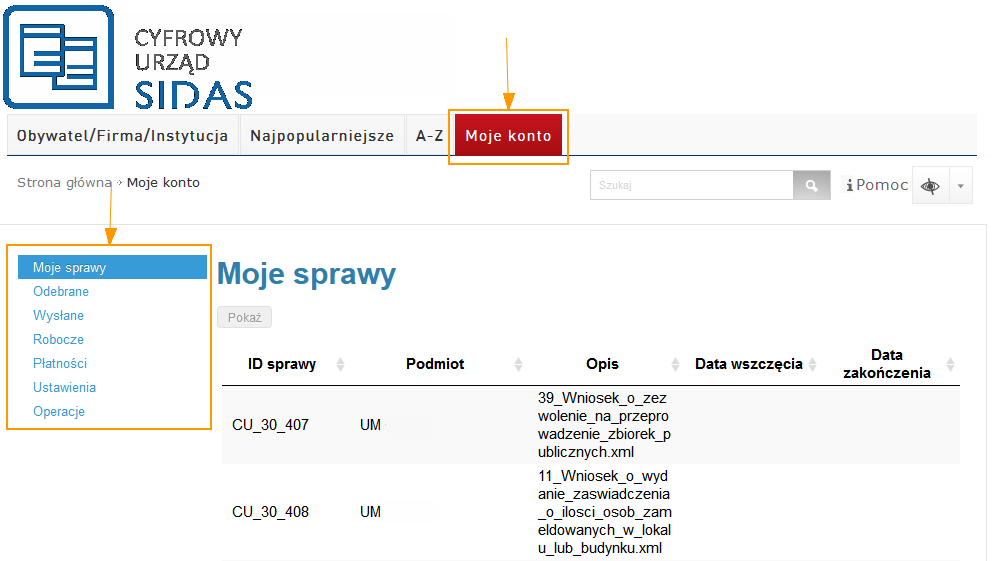Click into the Szukaj search field

coord(691,186)
